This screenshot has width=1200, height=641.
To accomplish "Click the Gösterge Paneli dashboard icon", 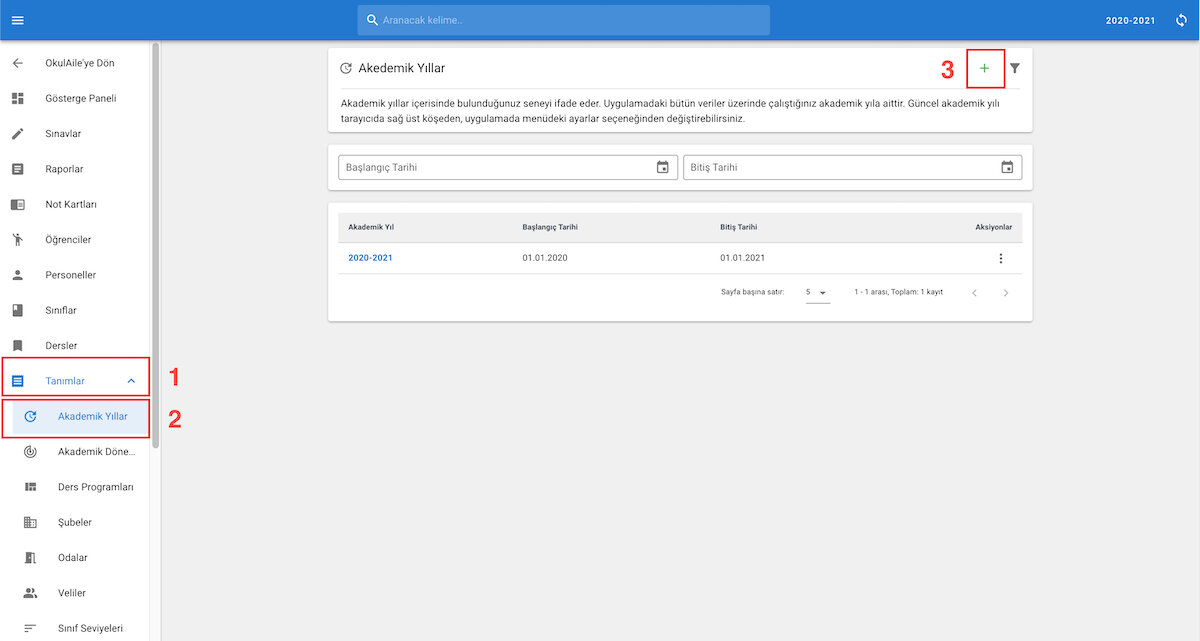I will 17,98.
